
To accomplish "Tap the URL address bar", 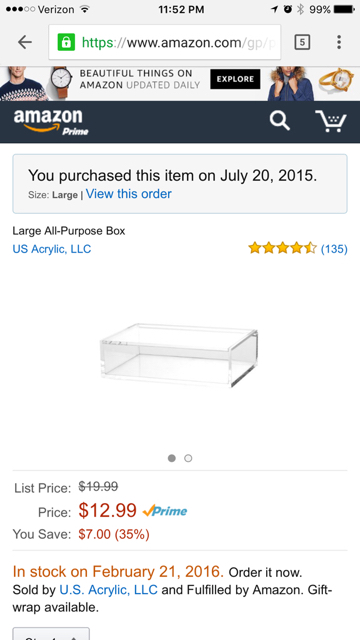I will tap(164, 42).
